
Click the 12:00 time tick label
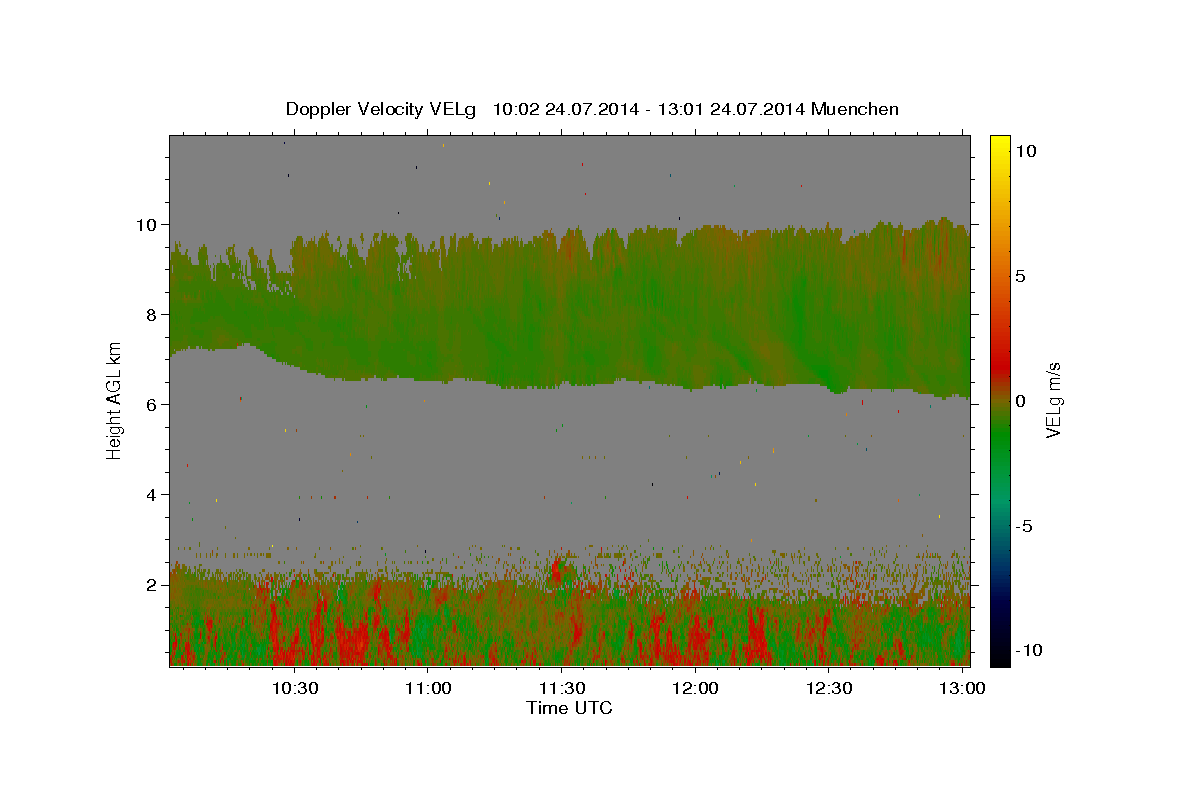695,689
